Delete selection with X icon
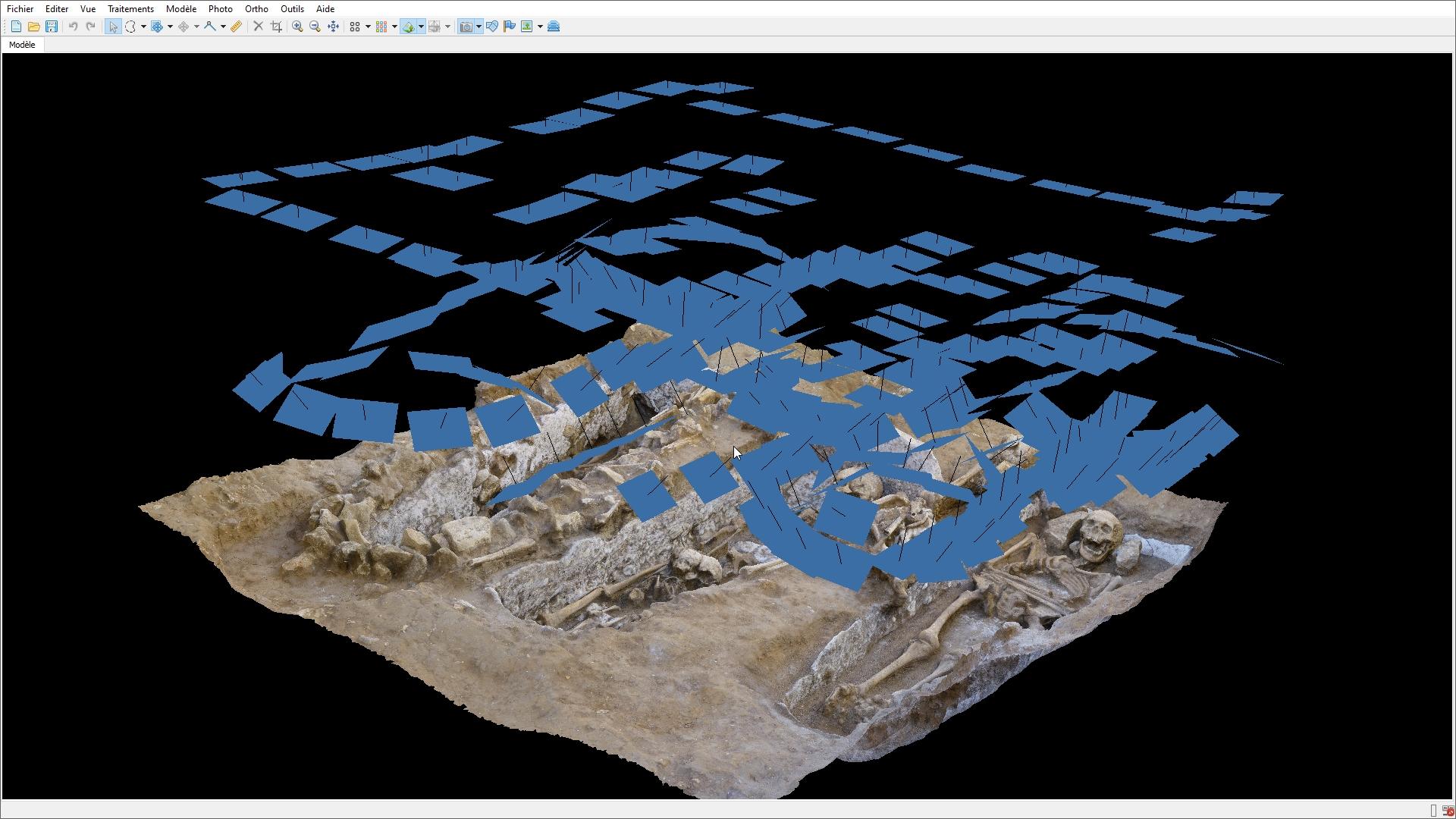The width and height of the screenshot is (1456, 819). point(258,27)
